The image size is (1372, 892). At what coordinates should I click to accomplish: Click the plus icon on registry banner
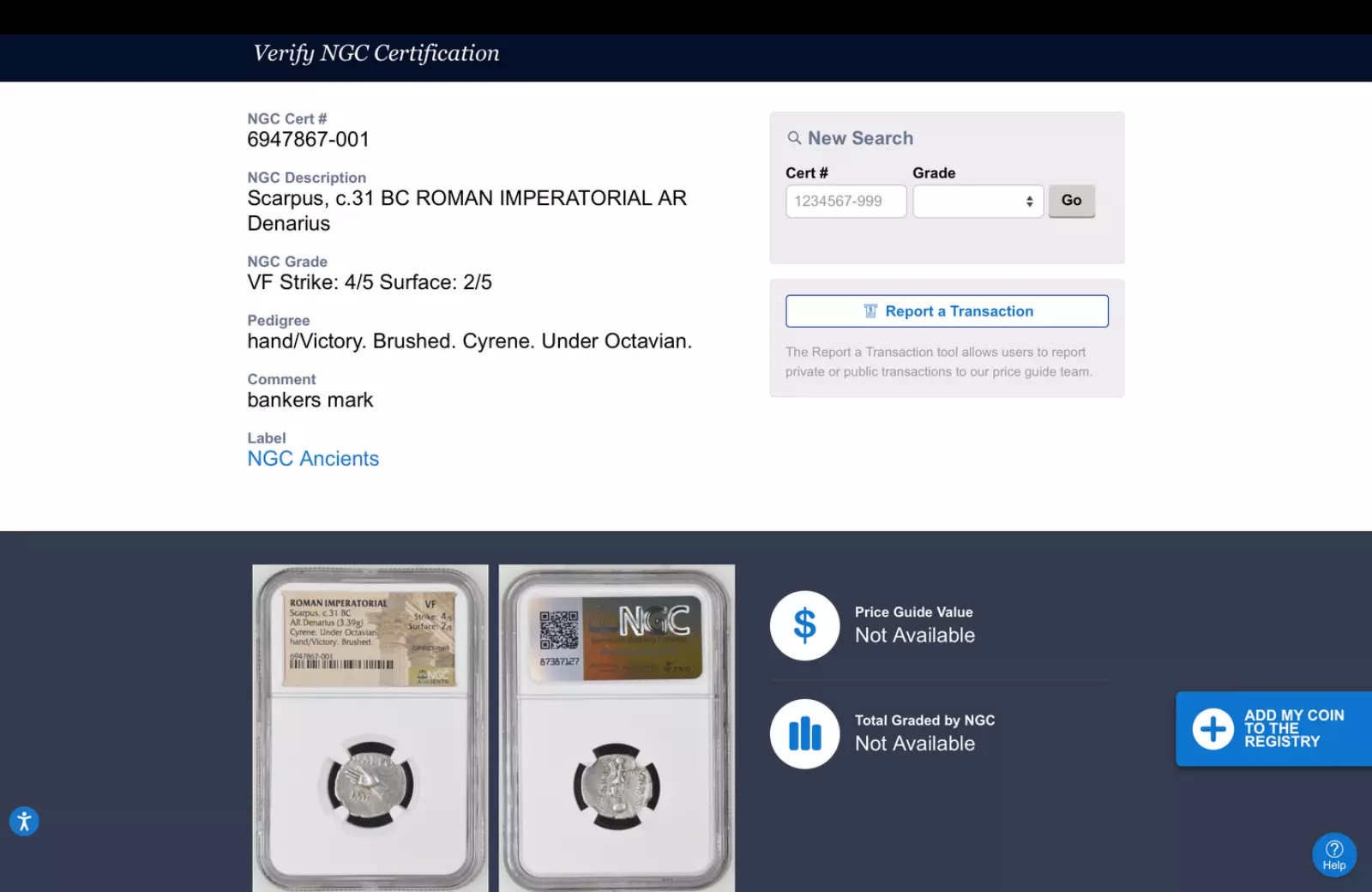pos(1213,729)
